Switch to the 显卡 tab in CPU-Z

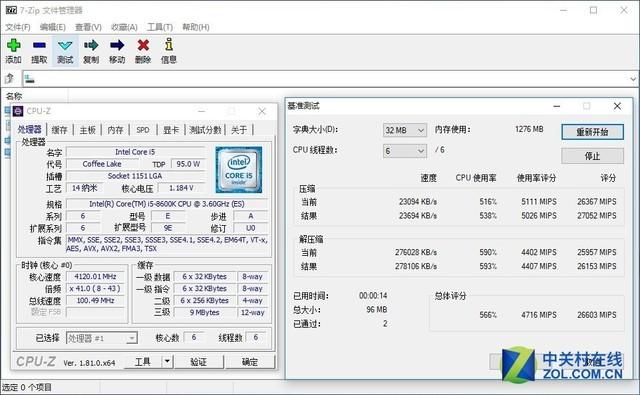tap(171, 130)
